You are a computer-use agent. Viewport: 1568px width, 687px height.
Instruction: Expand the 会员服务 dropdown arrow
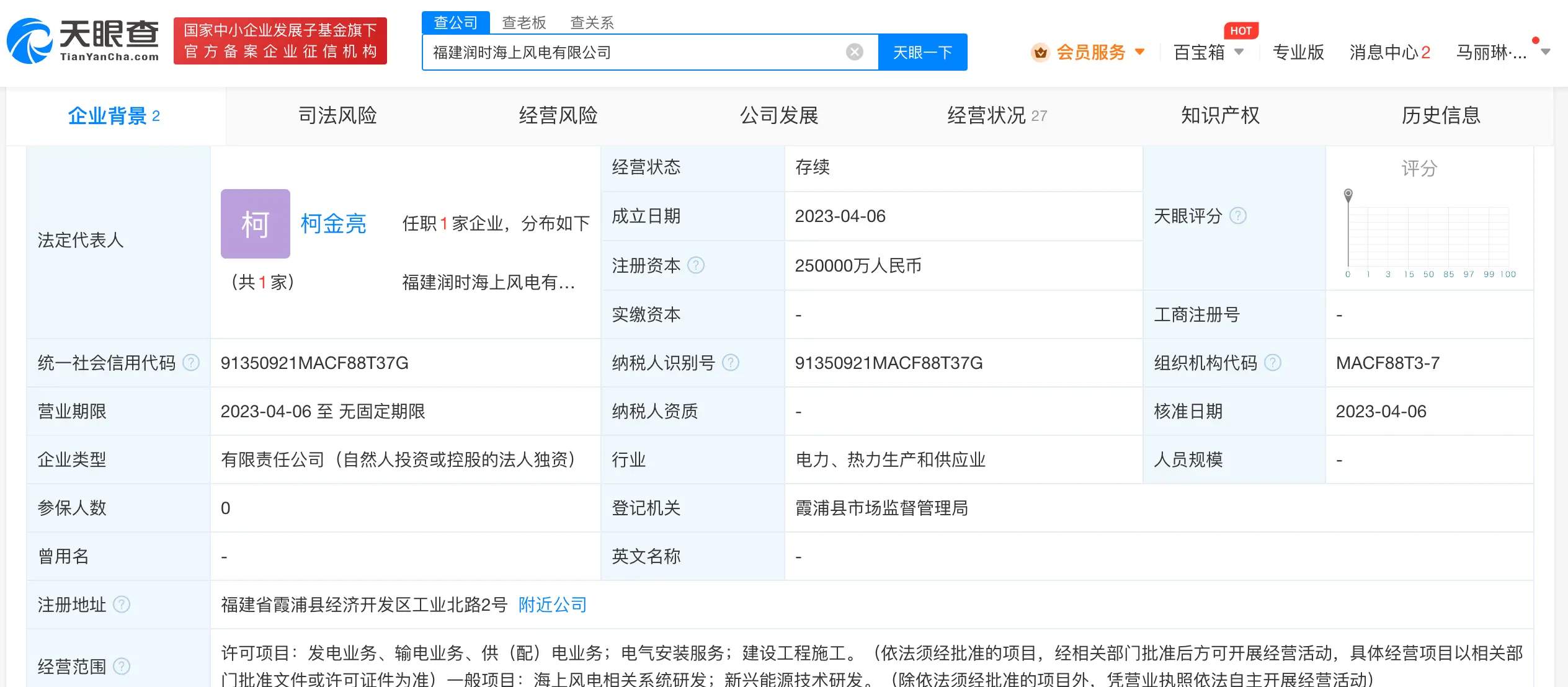coord(1139,52)
